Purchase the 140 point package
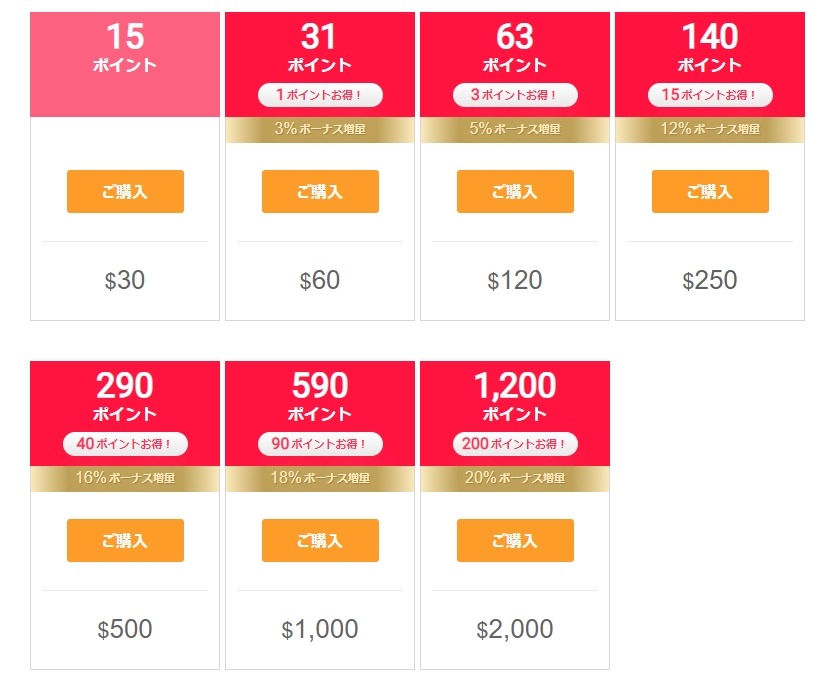The width and height of the screenshot is (836, 685). [x=710, y=191]
